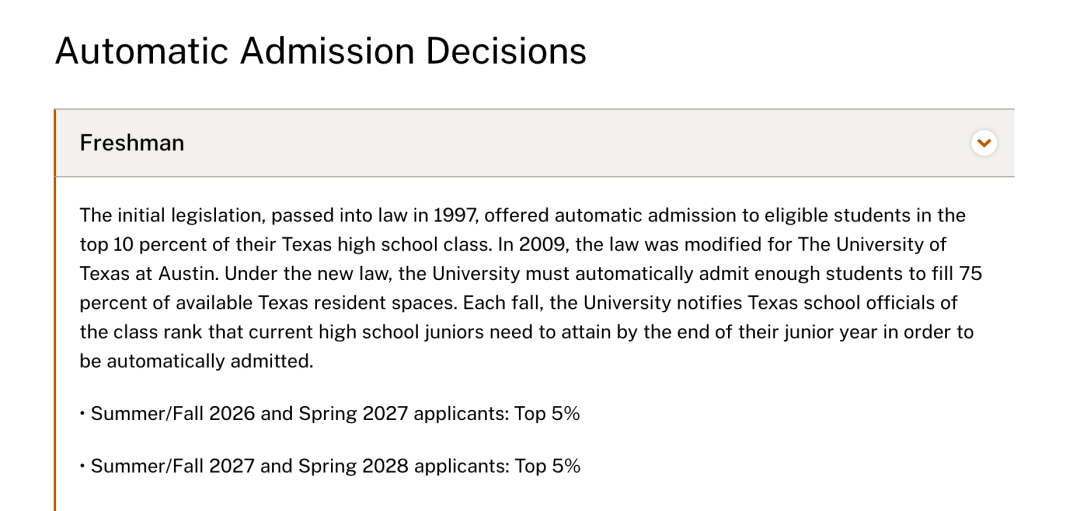Click the orange vertical accent bar beside Freshman

click(x=54, y=310)
